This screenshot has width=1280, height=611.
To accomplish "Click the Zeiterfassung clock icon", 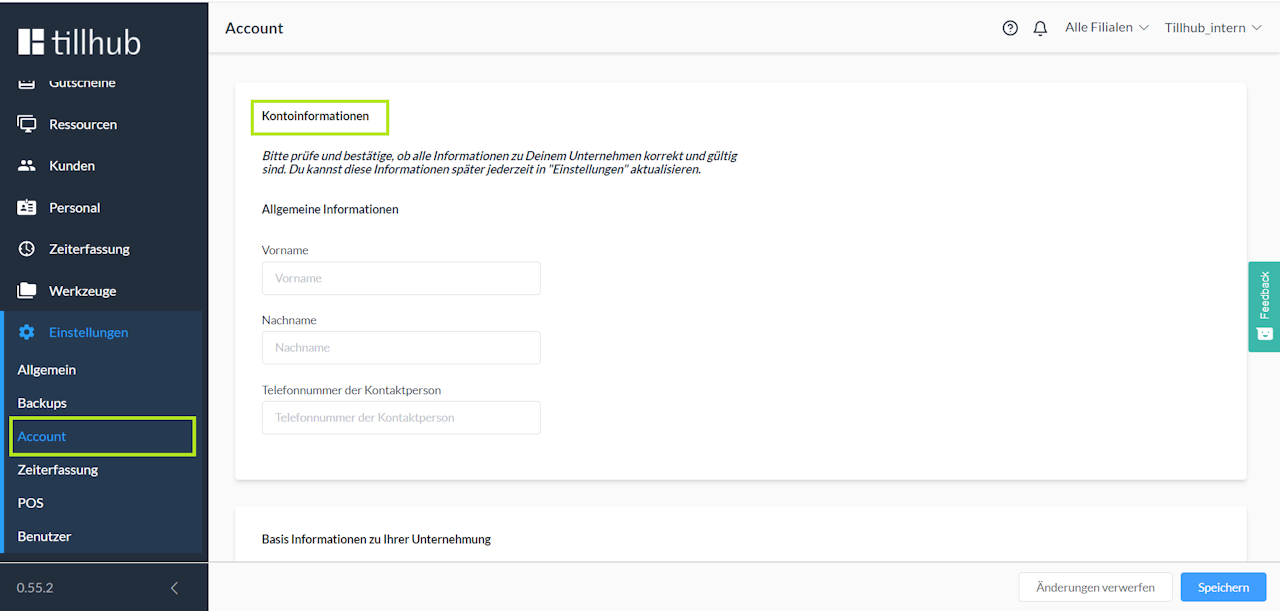I will [x=27, y=249].
